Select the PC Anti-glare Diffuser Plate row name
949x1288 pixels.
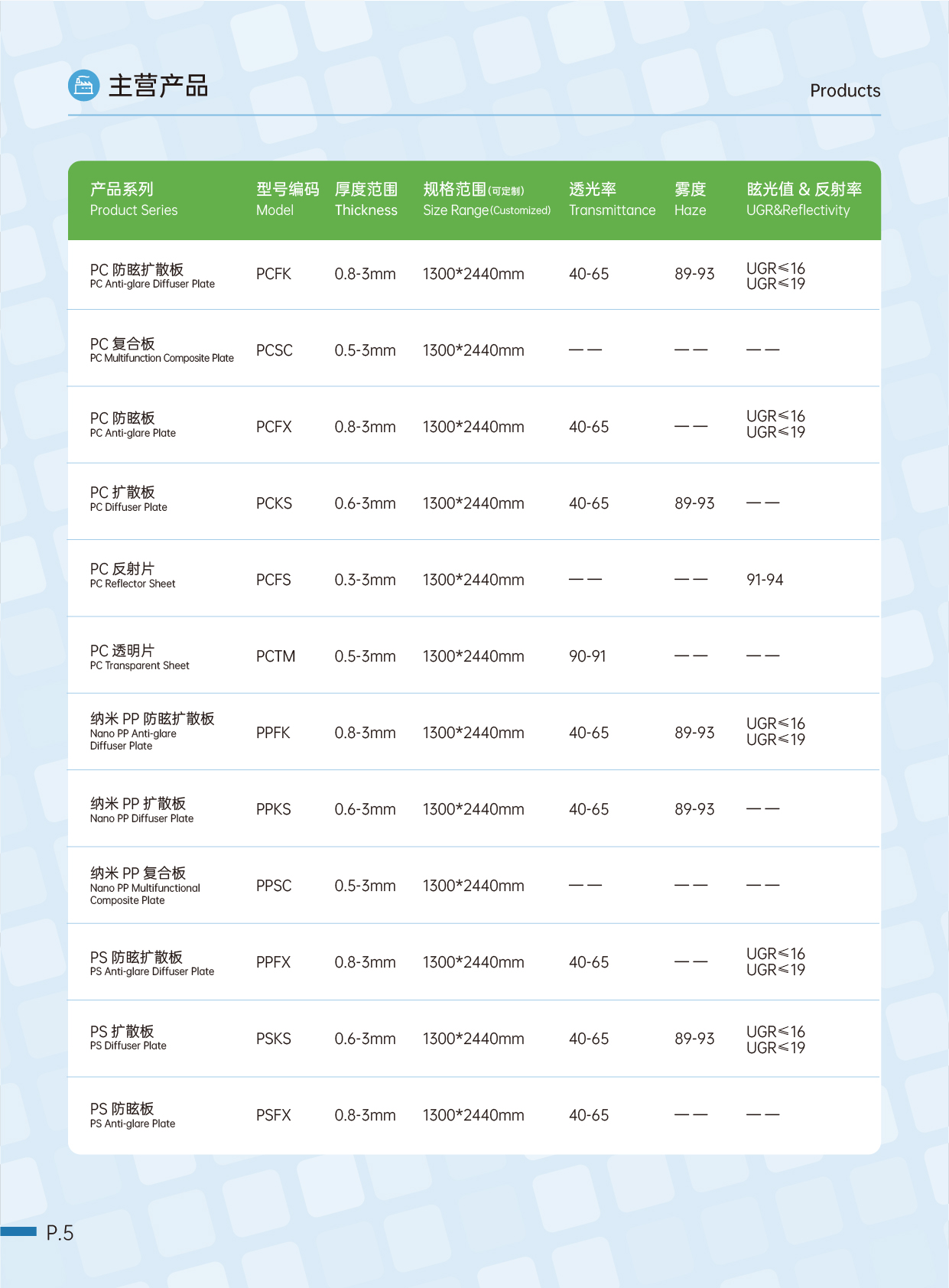(152, 276)
